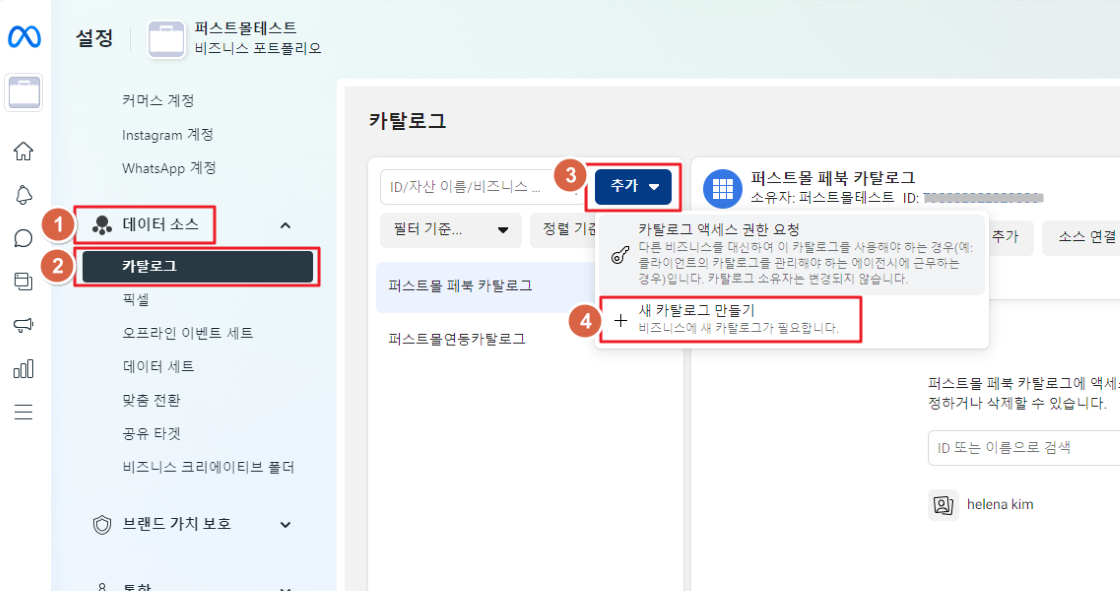Select 공유 타겟 in the sidebar
1120x591 pixels.
pyautogui.click(x=151, y=434)
